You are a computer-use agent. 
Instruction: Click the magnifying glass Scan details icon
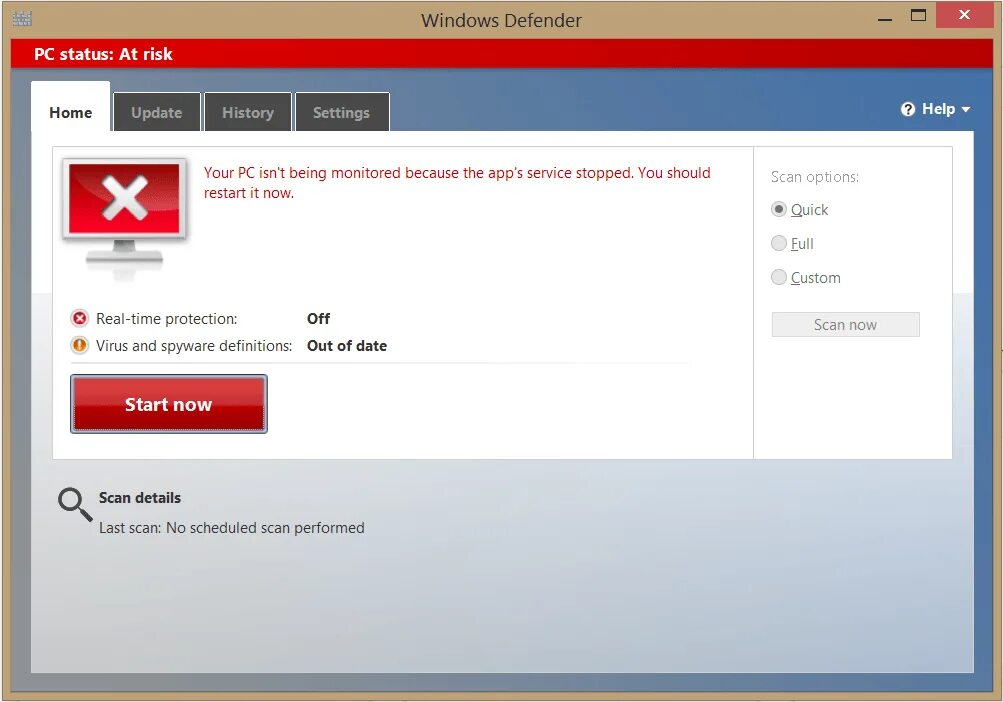[x=75, y=504]
